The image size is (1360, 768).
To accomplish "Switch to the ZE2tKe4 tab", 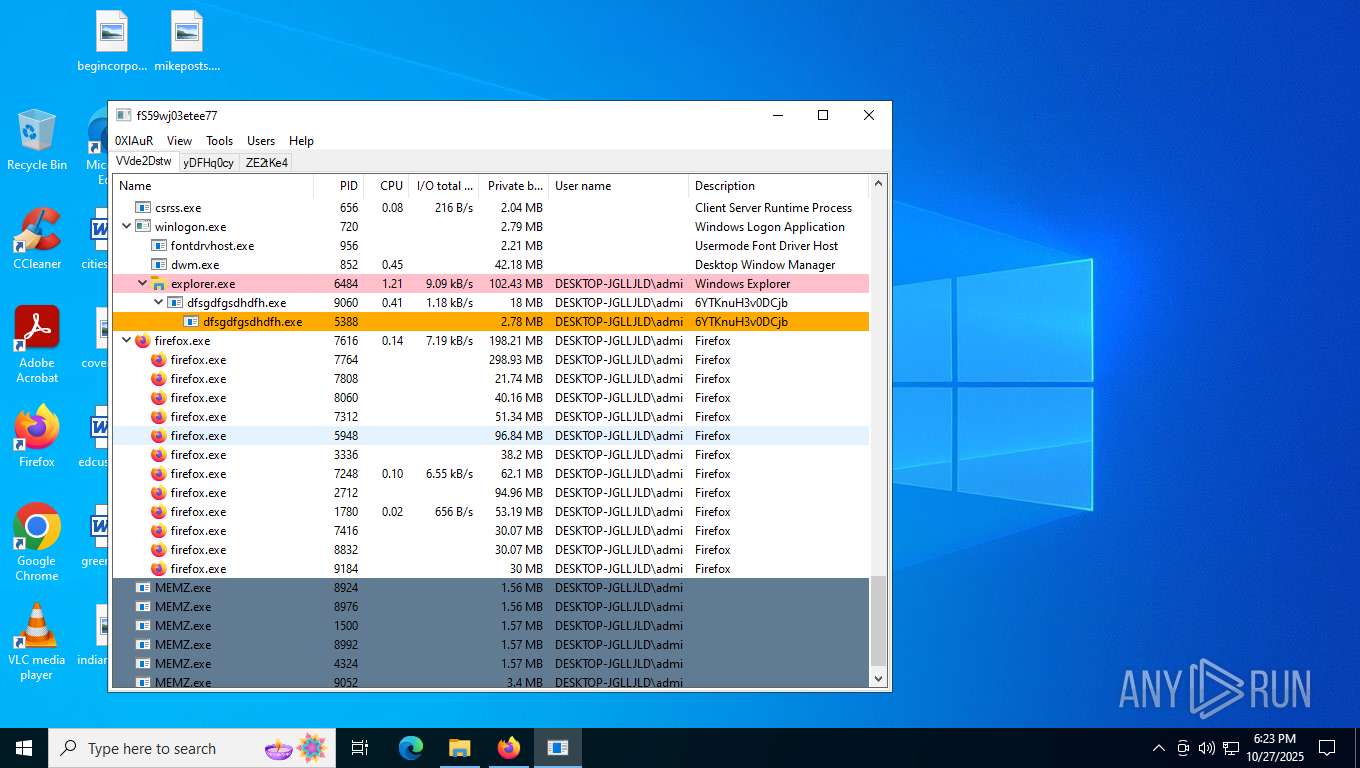I will pyautogui.click(x=267, y=163).
